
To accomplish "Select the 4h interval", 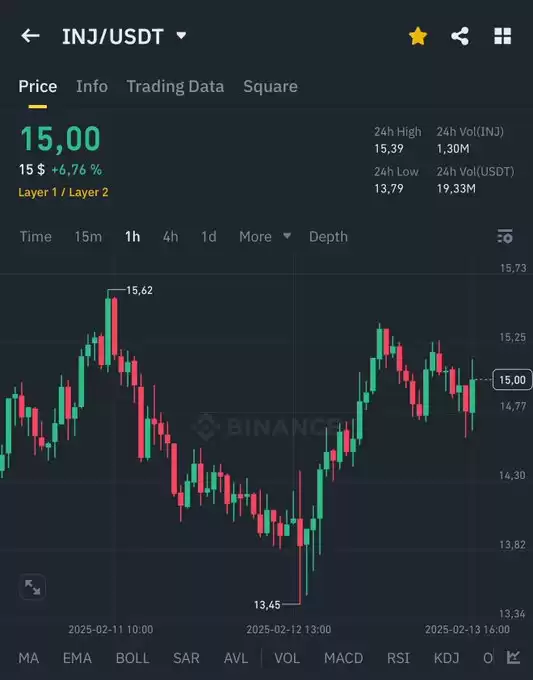I will (170, 236).
